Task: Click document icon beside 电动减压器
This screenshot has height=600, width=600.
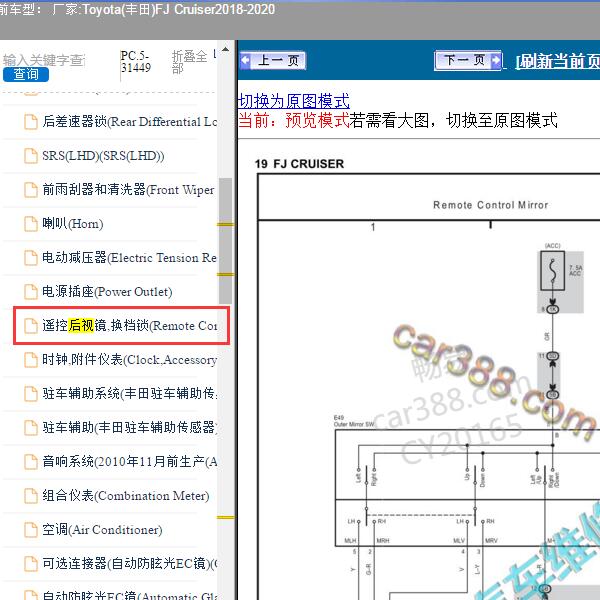Action: click(31, 258)
